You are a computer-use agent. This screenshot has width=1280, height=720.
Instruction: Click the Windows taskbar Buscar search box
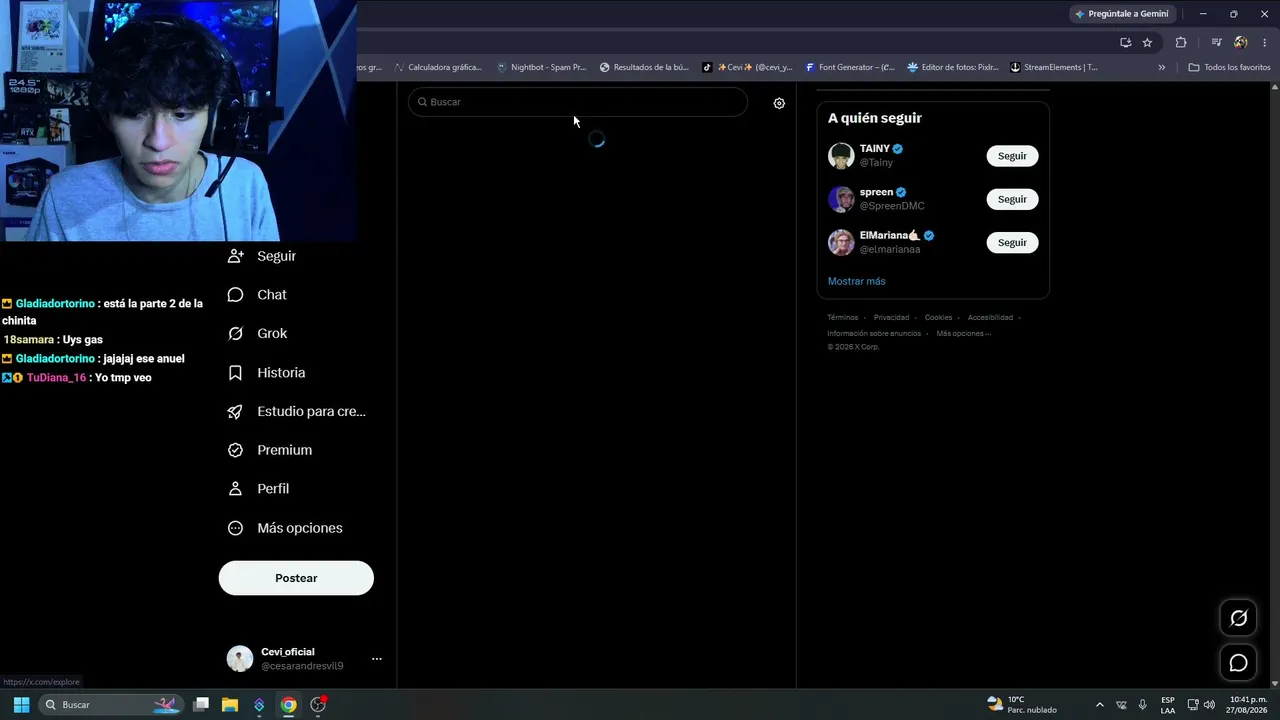tap(111, 705)
